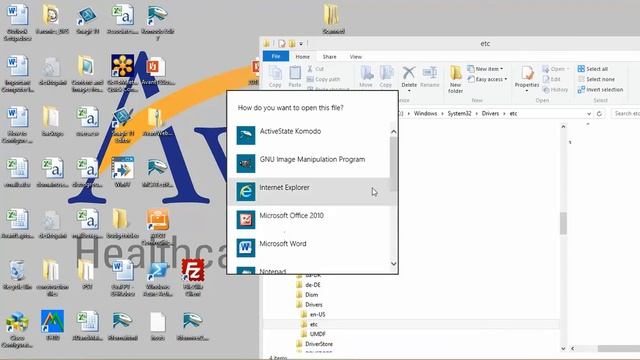Image resolution: width=640 pixels, height=360 pixels.
Task: Select the Recycle Bin desktop icon
Action: [17, 275]
